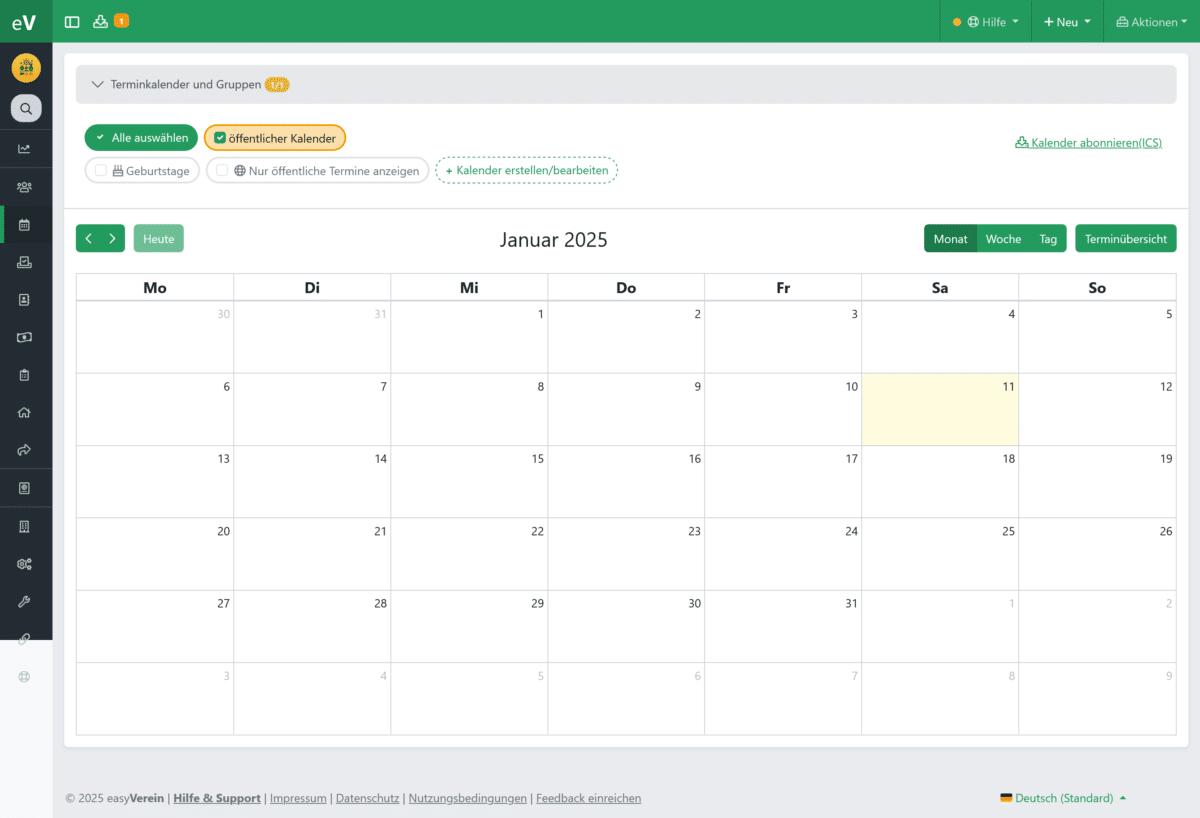Open the statistics chart icon in sidebar
The image size is (1200, 818).
(25, 149)
